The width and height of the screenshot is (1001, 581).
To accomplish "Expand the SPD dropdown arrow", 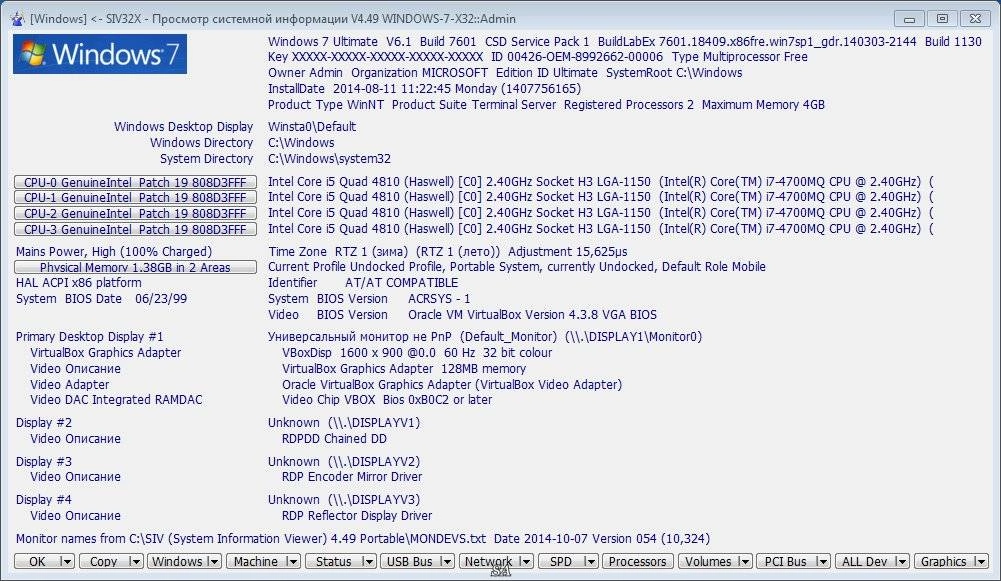I will [591, 561].
